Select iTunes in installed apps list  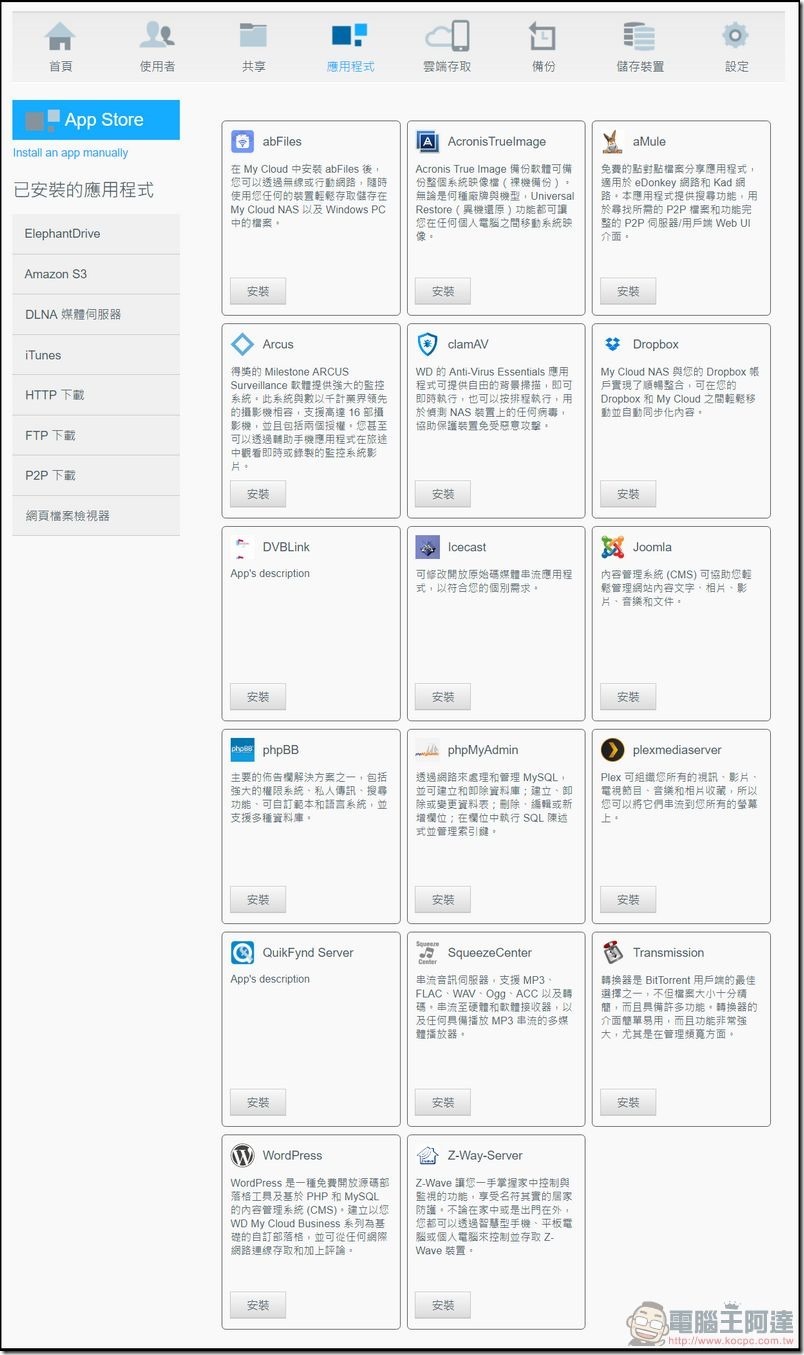click(96, 355)
